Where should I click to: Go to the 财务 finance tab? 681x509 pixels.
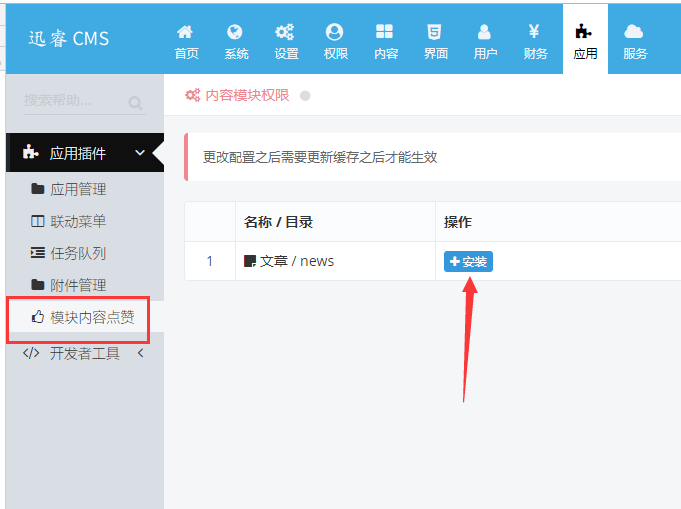coord(535,42)
